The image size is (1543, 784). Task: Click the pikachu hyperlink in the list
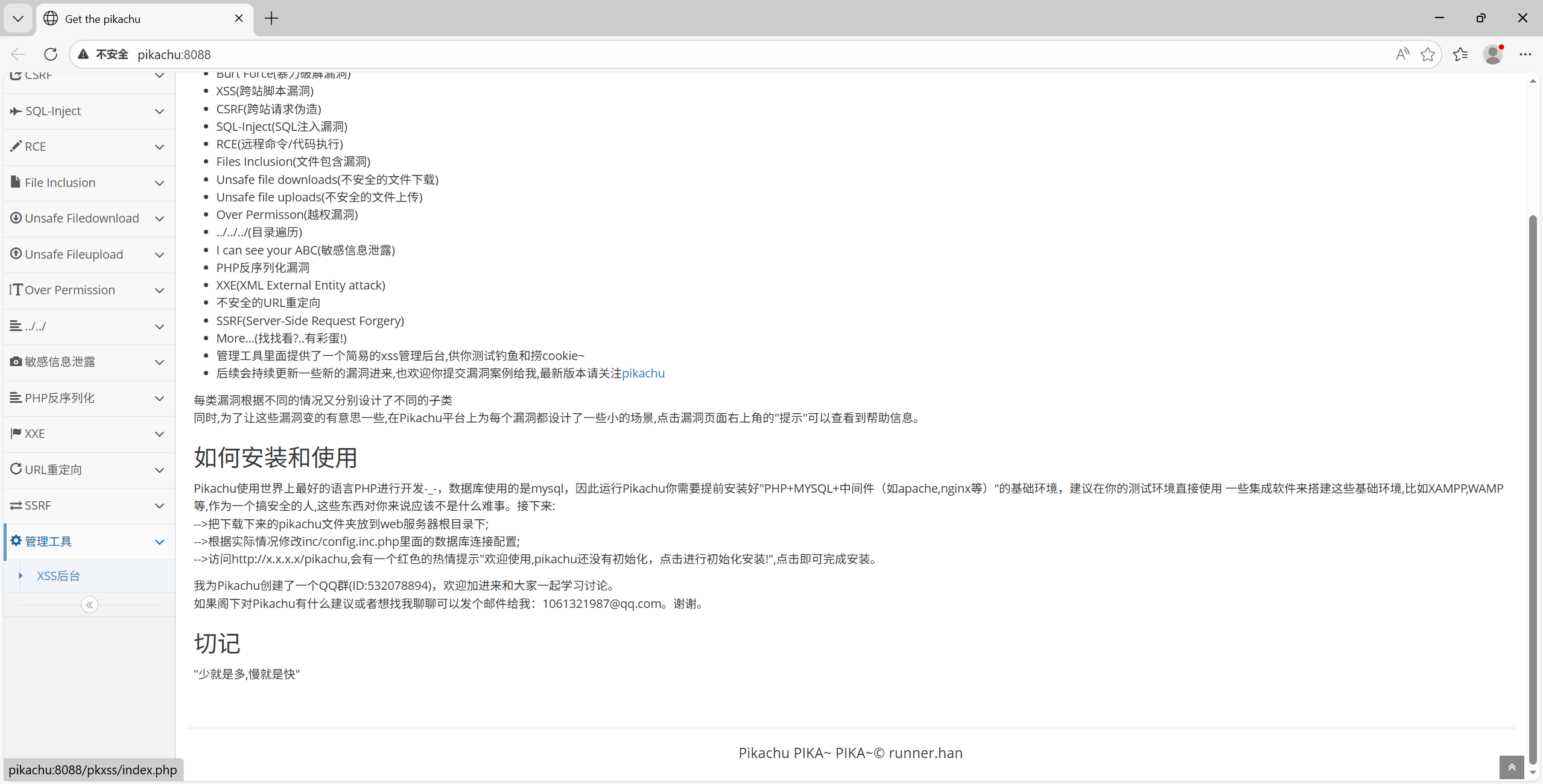point(643,373)
